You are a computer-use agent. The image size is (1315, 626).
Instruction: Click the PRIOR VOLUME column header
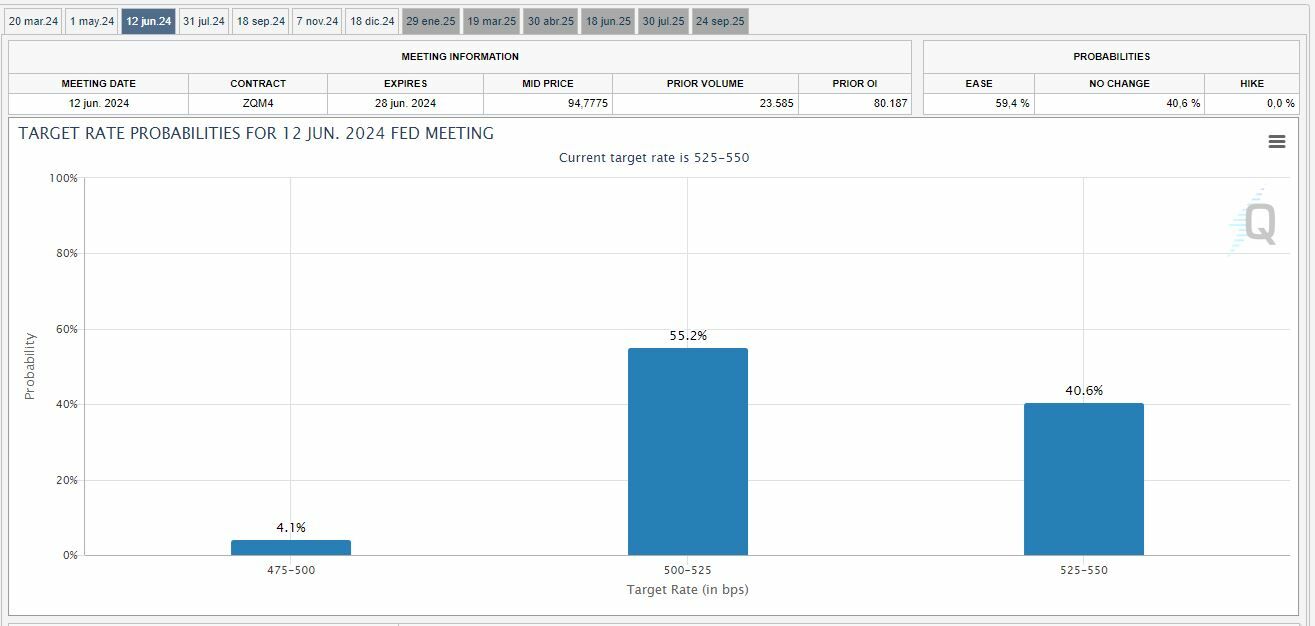[x=705, y=84]
